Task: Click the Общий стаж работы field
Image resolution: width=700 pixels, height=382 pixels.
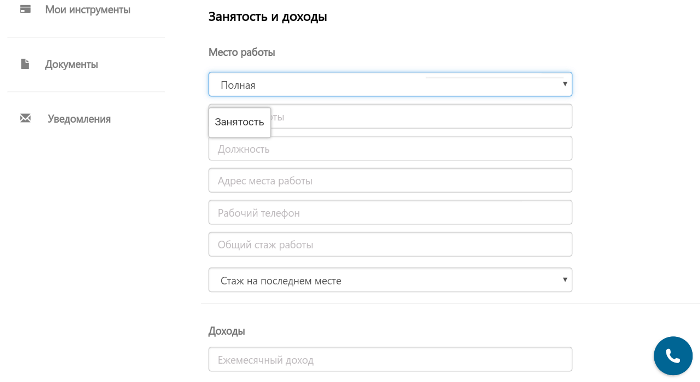Action: [x=390, y=245]
